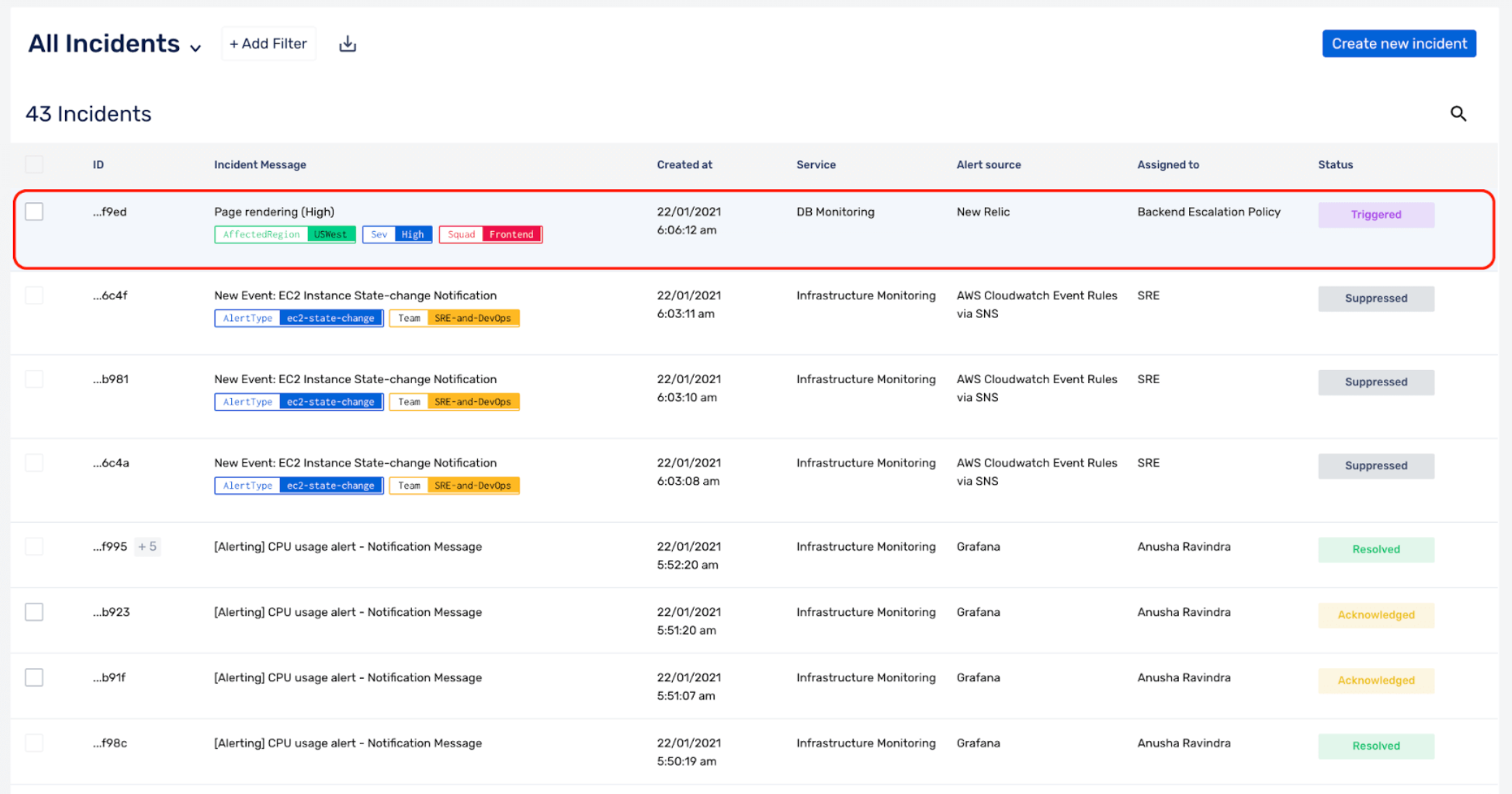This screenshot has width=1512, height=794.
Task: Tick the checkbox for incident b923
Action: pyautogui.click(x=34, y=612)
